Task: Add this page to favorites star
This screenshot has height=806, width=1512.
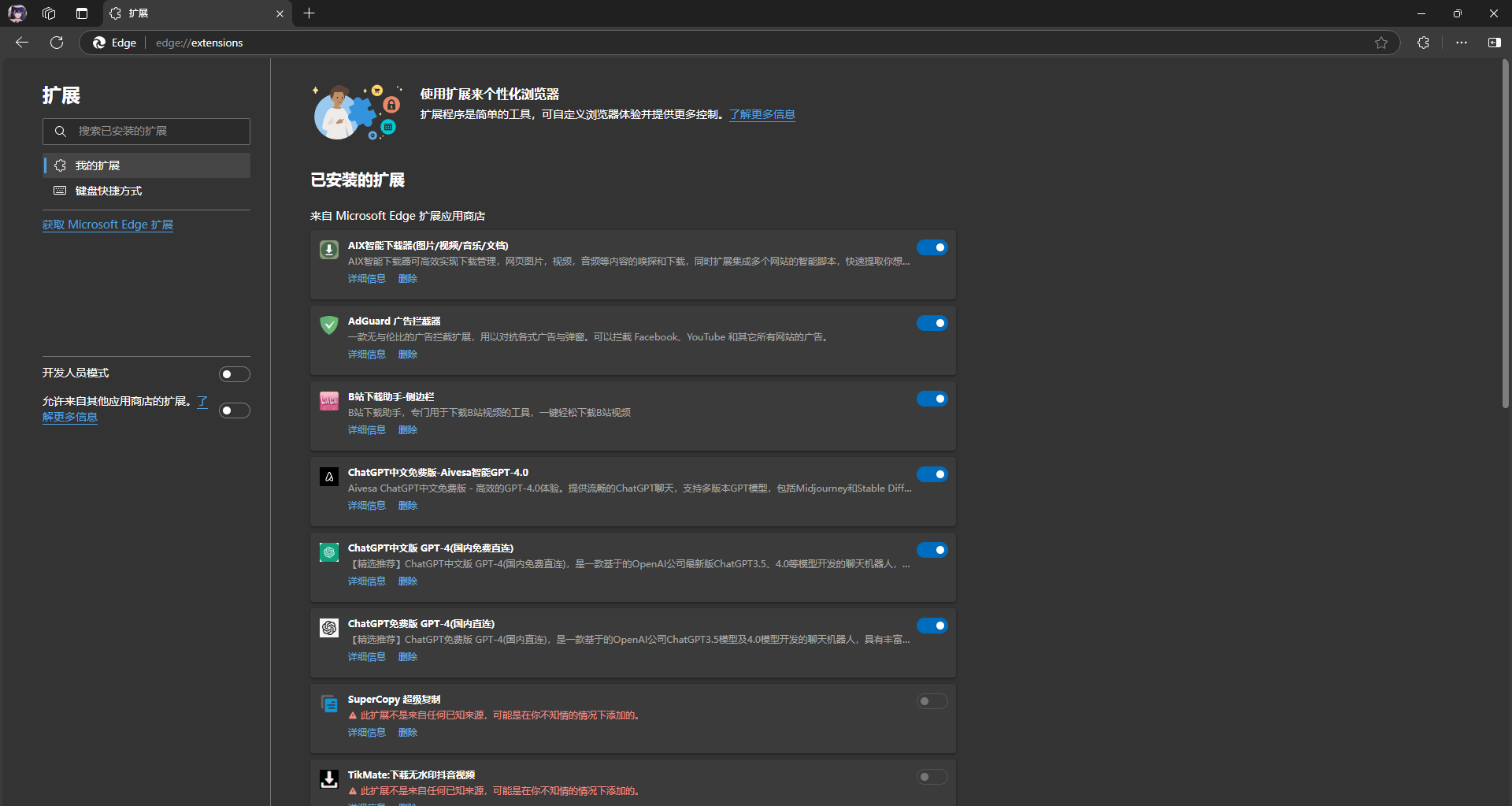Action: point(1381,43)
